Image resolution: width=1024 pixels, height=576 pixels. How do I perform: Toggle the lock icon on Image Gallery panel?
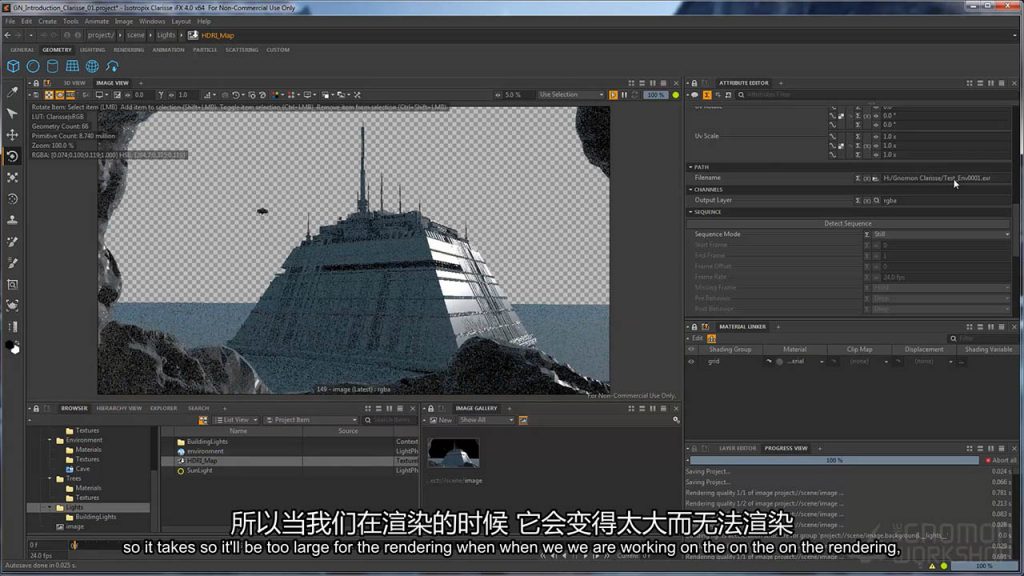coord(431,408)
